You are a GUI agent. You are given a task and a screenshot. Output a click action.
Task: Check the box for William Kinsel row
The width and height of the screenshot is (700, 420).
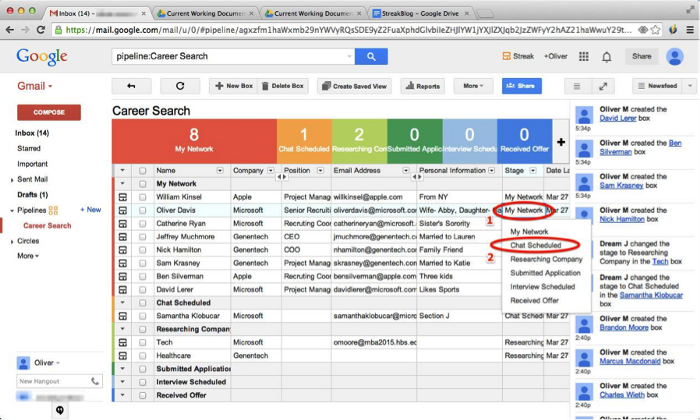point(142,197)
